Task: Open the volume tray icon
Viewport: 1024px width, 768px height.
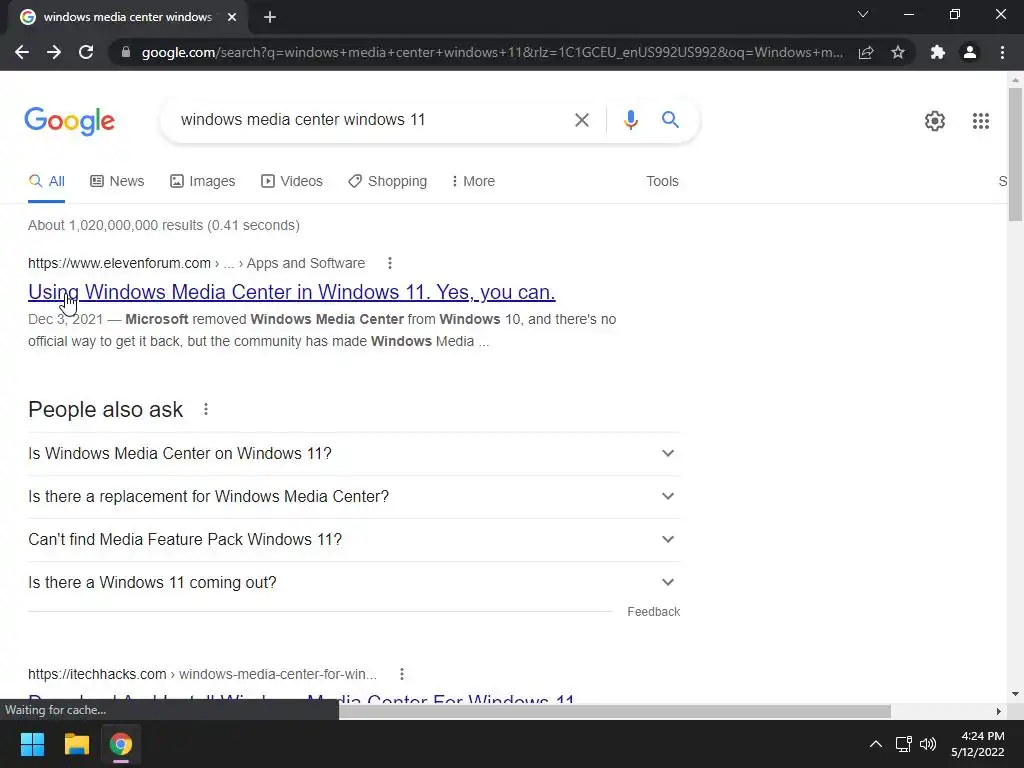Action: click(x=927, y=744)
